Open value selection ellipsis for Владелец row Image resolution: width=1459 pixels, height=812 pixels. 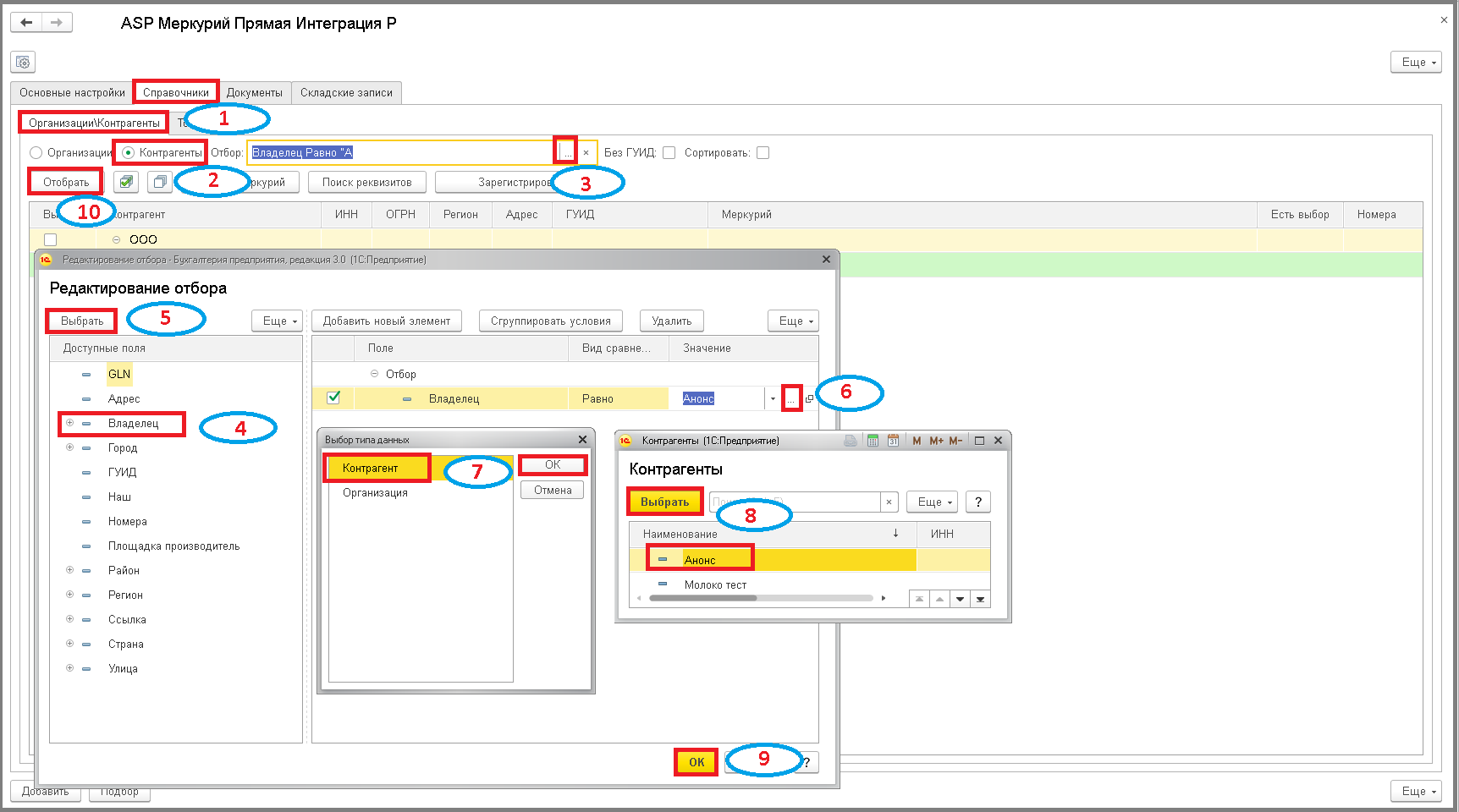791,399
